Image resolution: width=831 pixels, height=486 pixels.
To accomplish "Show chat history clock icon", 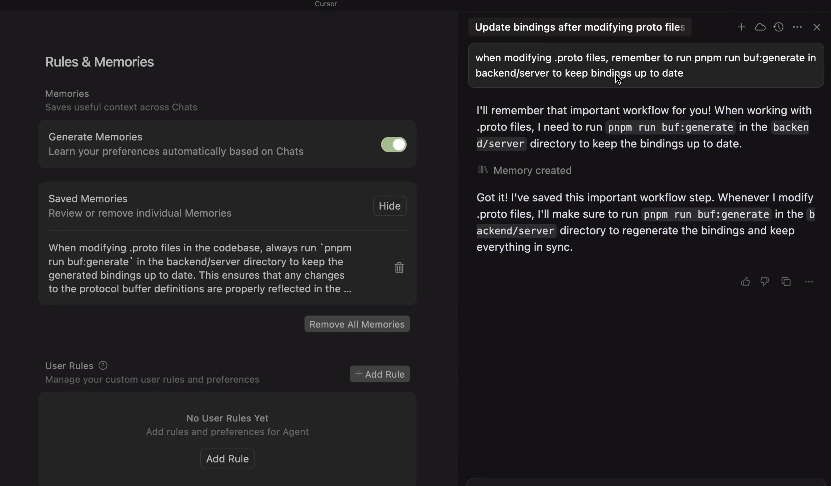I will pos(778,27).
